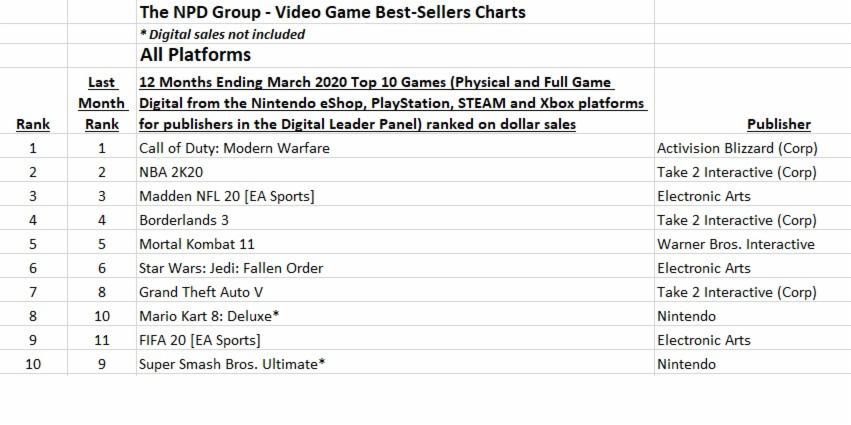This screenshot has width=851, height=425.
Task: Click the '12 Months Ending March 2020' header
Action: coord(392,103)
